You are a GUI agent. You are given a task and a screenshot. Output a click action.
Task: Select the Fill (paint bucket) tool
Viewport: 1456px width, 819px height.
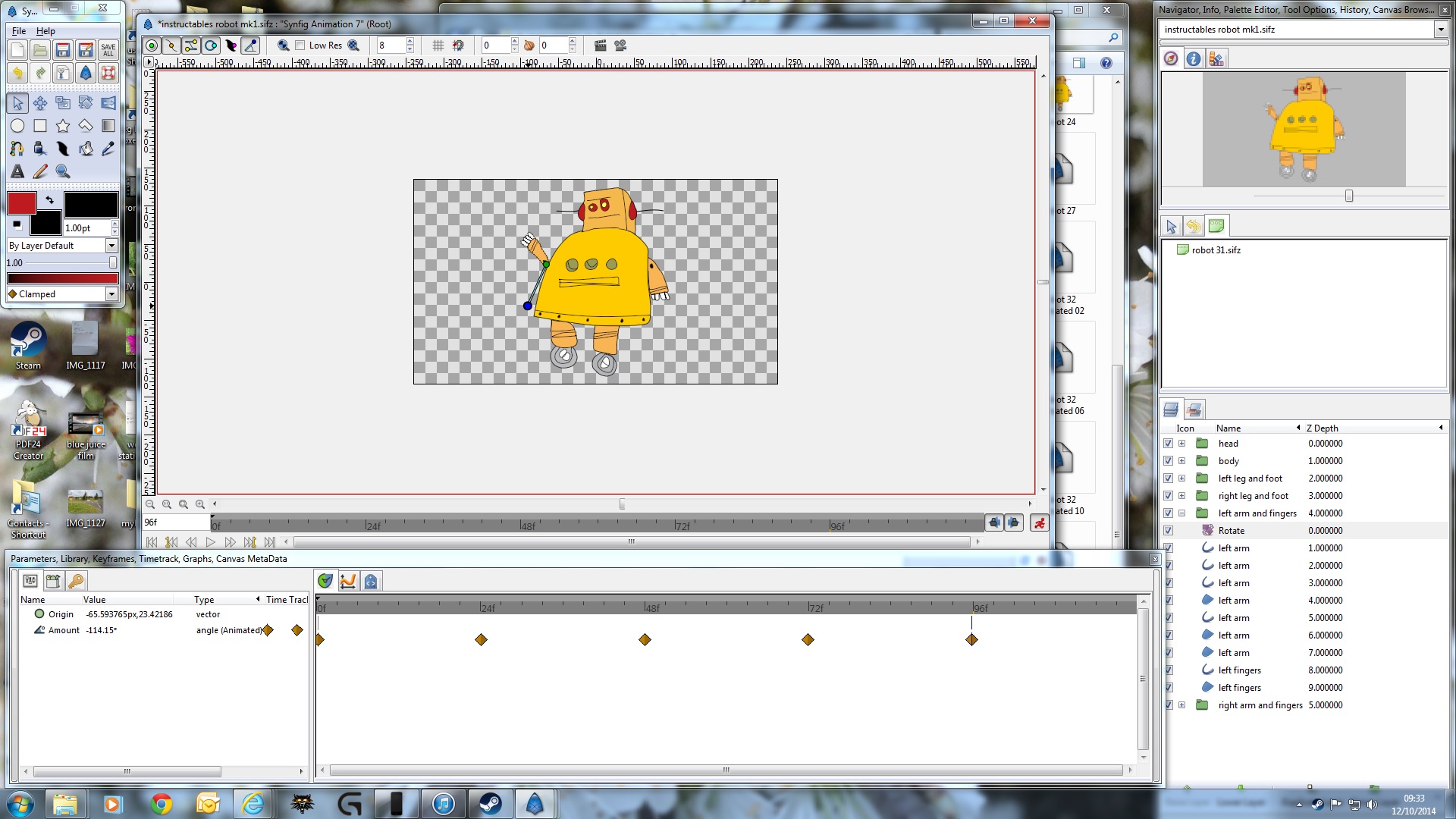click(x=86, y=149)
